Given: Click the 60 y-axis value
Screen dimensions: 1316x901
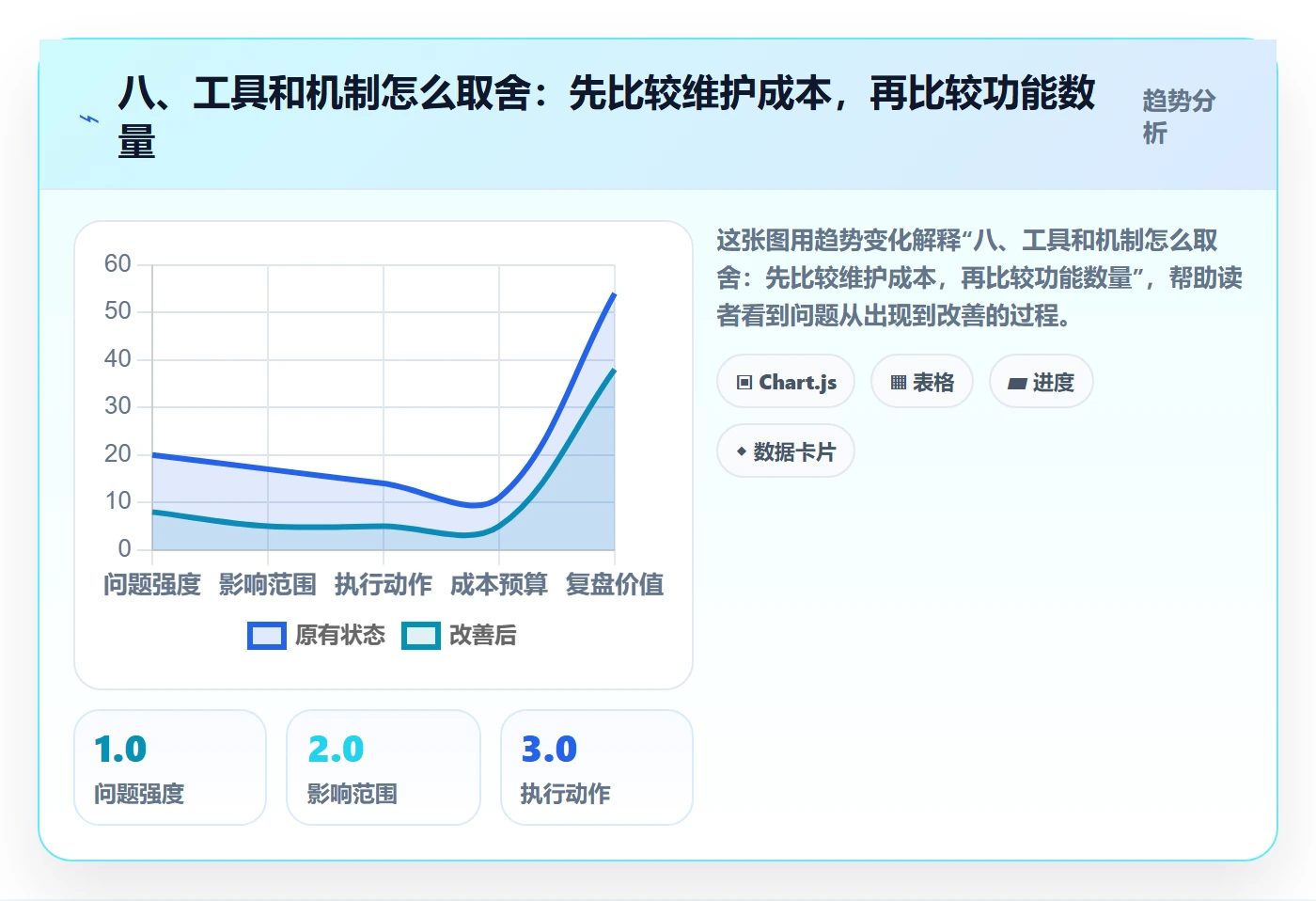Looking at the screenshot, I should (x=117, y=263).
